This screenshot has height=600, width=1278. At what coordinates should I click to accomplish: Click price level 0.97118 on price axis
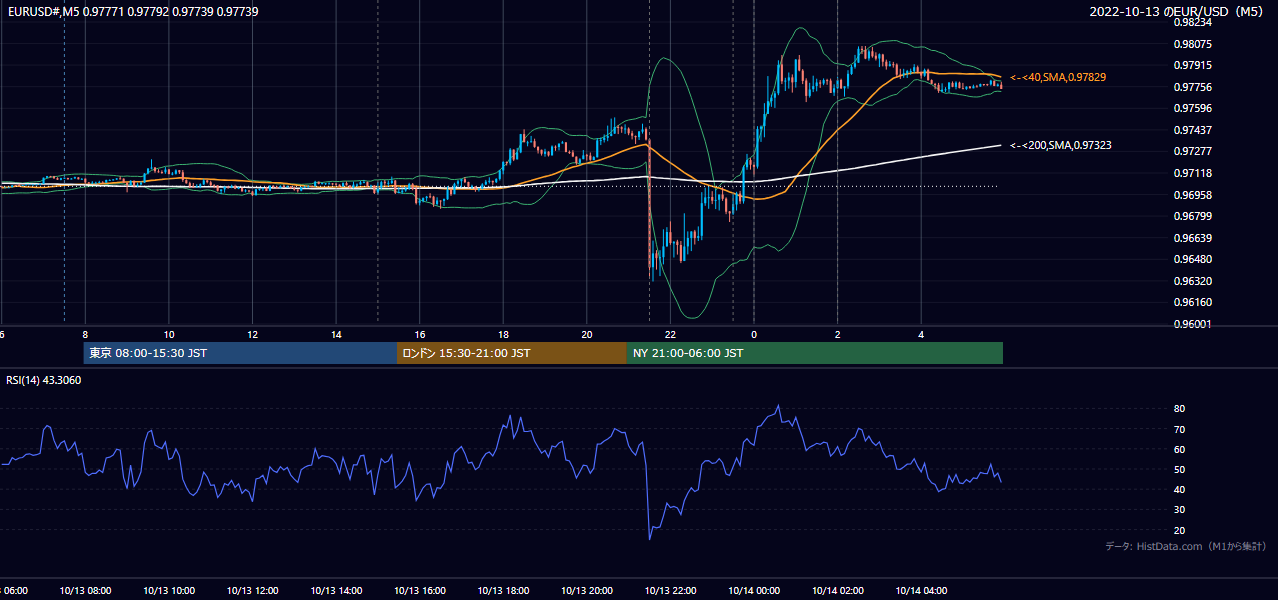pyautogui.click(x=1192, y=173)
